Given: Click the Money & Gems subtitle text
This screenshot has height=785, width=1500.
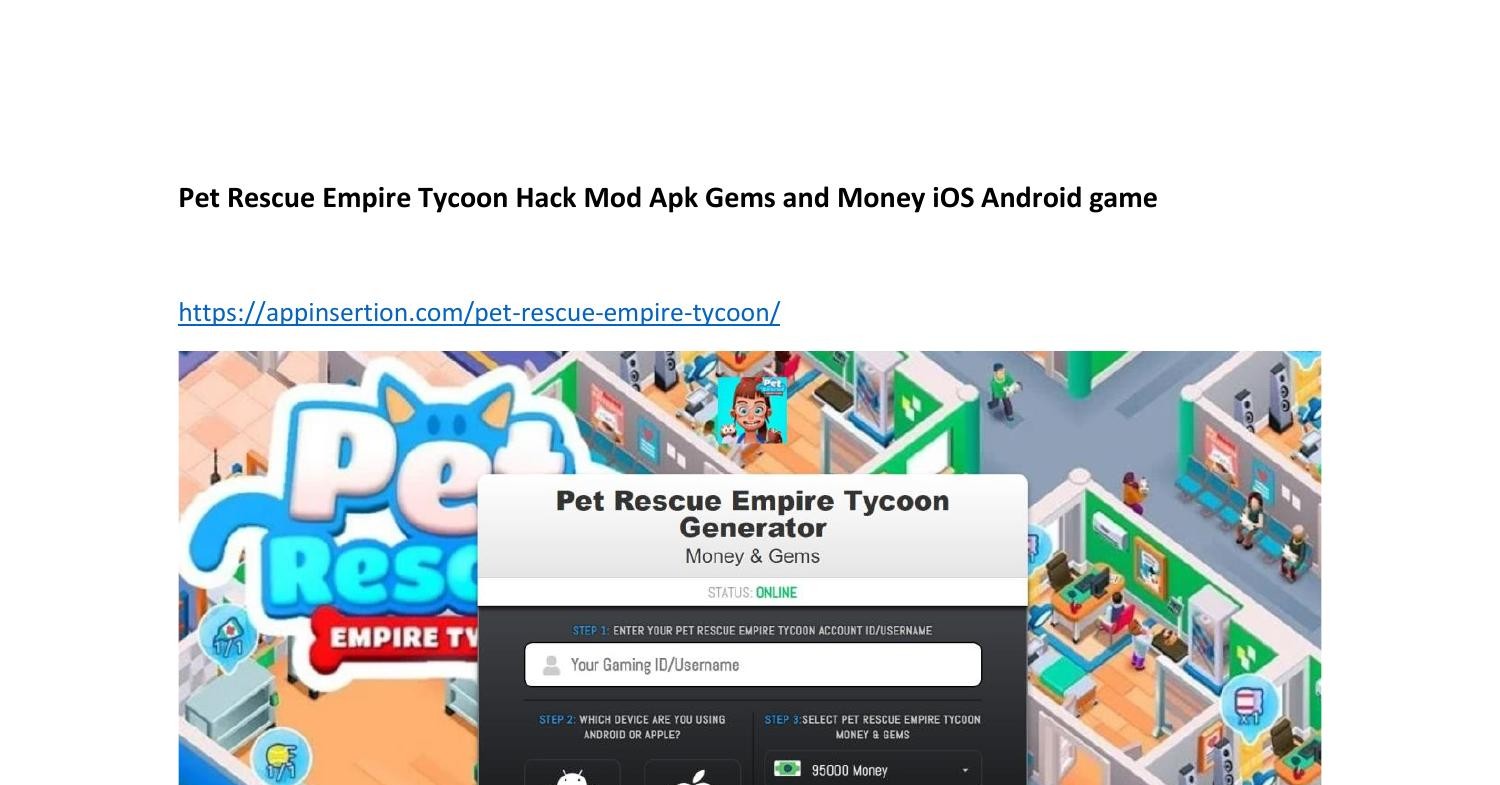Looking at the screenshot, I should (x=752, y=556).
